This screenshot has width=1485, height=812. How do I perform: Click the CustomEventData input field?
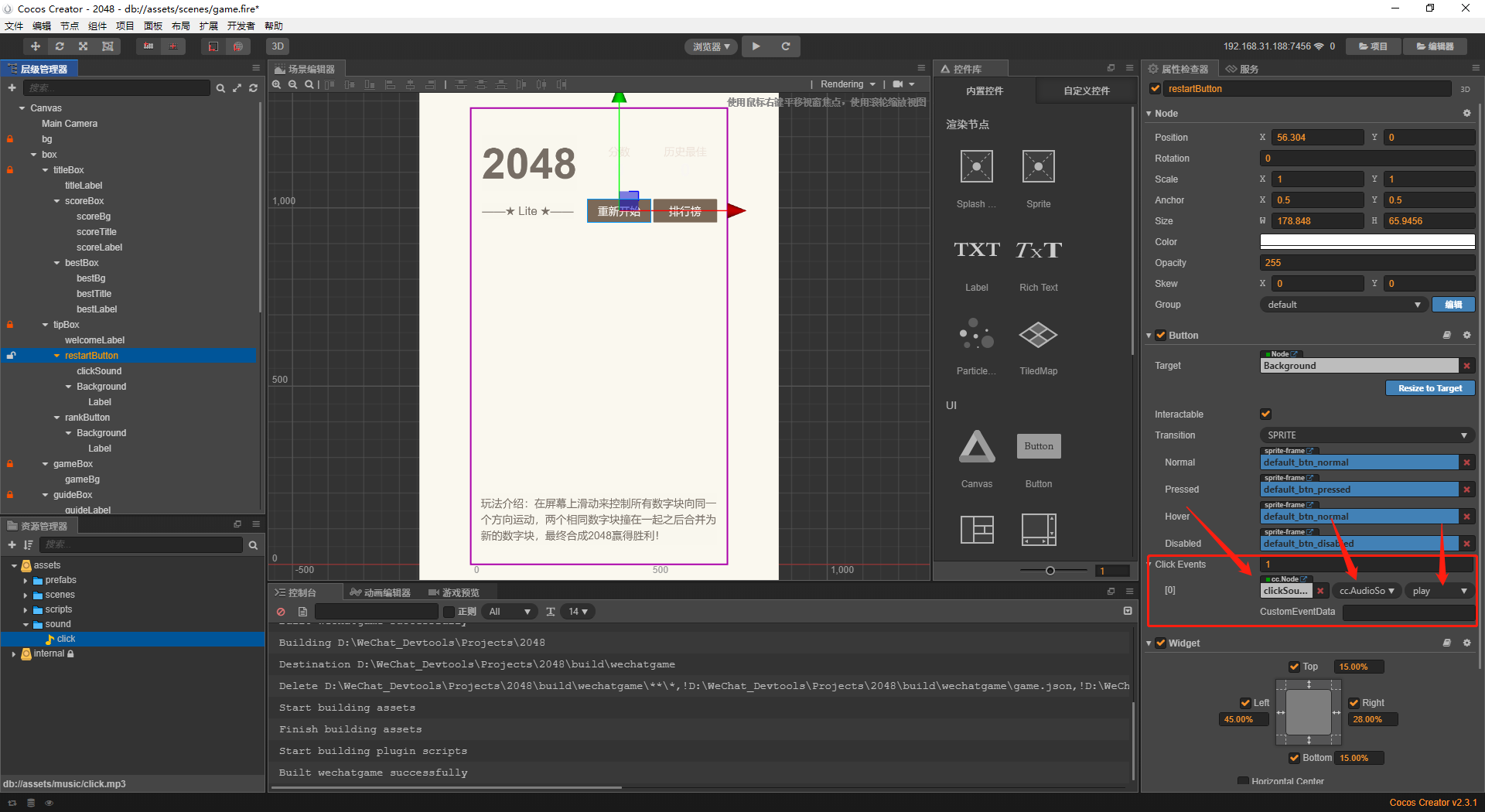[1408, 612]
